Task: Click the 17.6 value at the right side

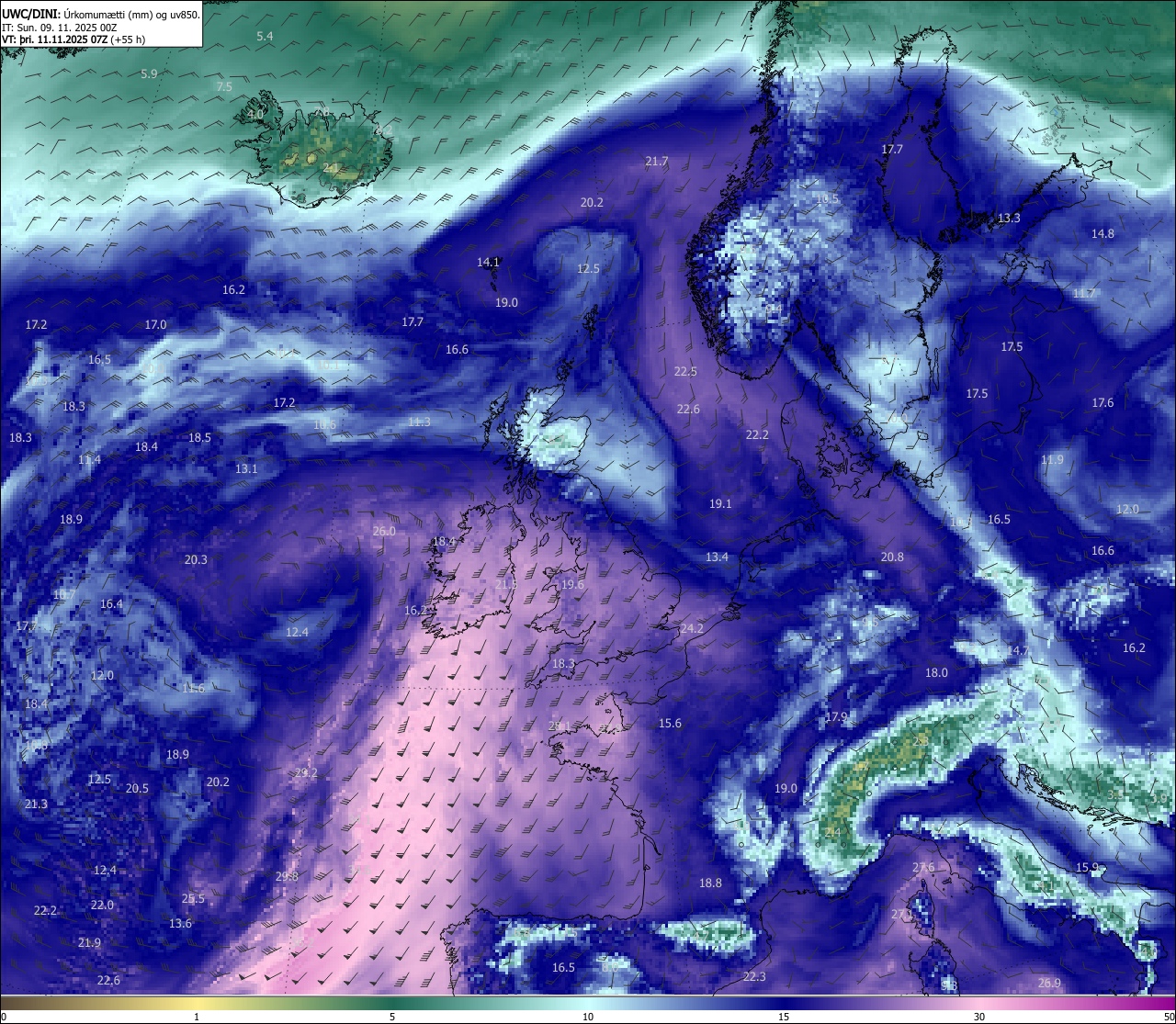Action: [x=1102, y=402]
